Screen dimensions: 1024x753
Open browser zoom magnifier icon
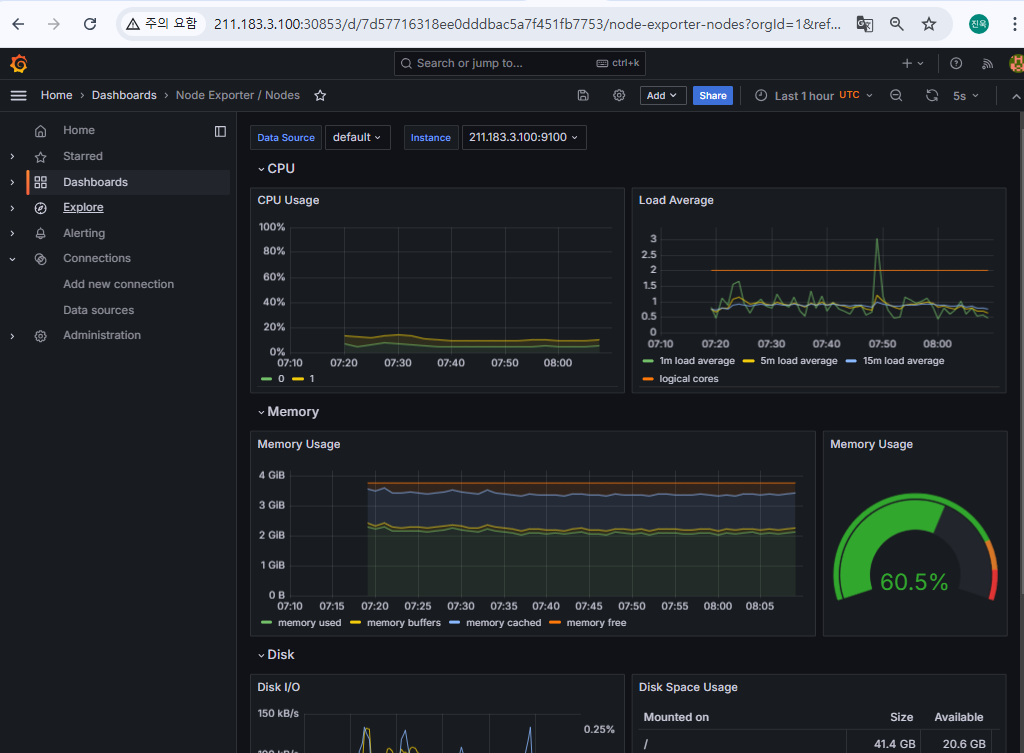click(897, 24)
